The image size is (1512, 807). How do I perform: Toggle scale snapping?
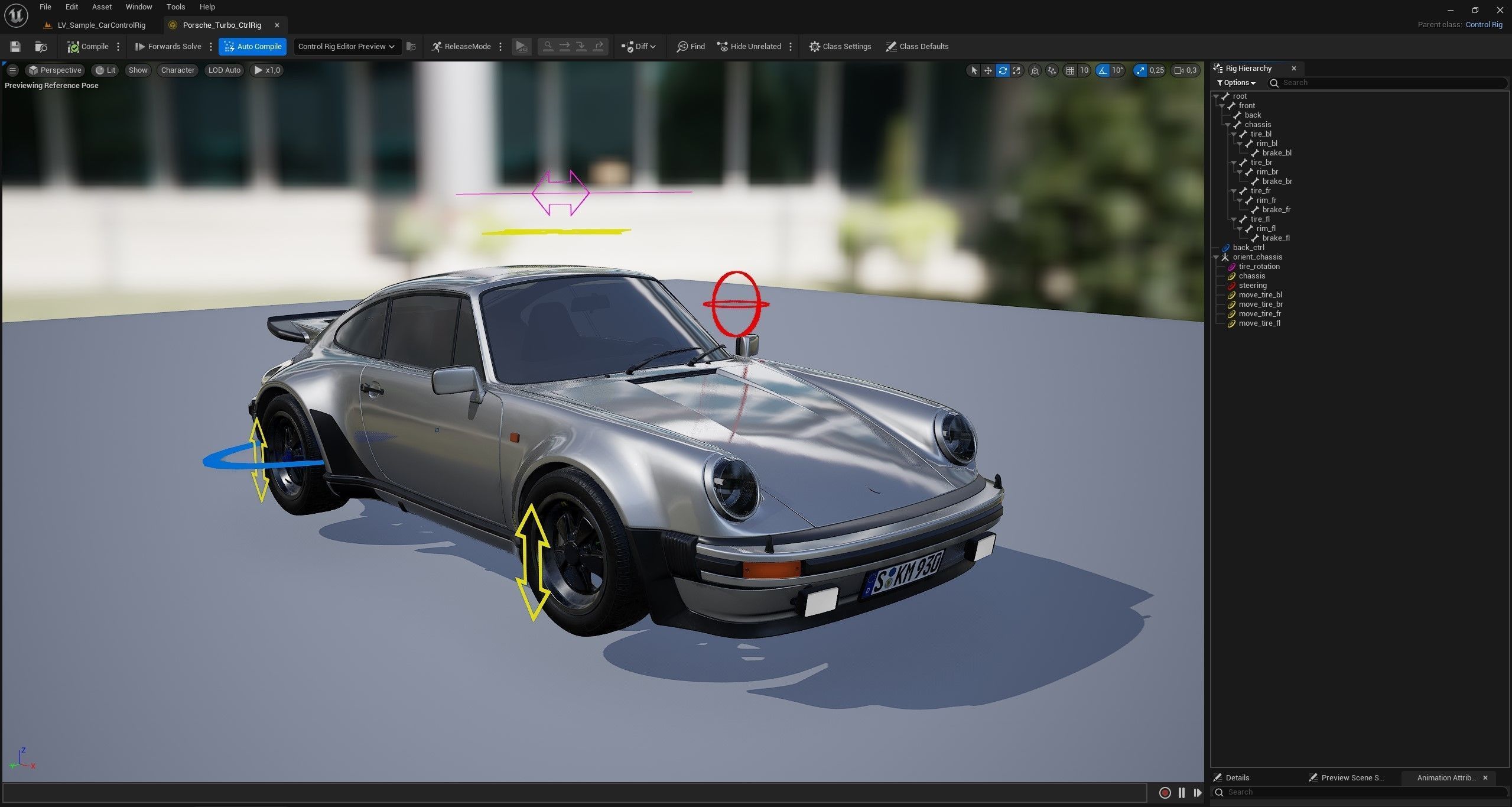click(1140, 70)
